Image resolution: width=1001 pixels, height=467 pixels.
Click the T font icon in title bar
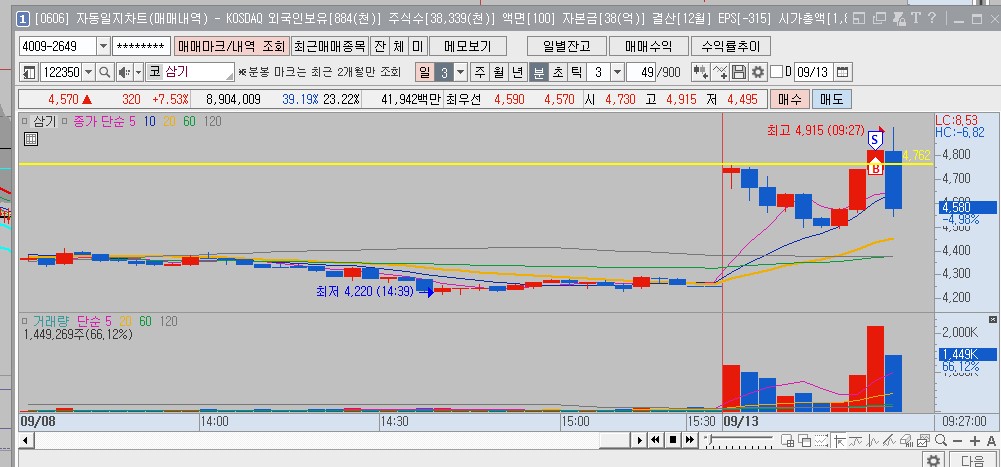coord(915,19)
